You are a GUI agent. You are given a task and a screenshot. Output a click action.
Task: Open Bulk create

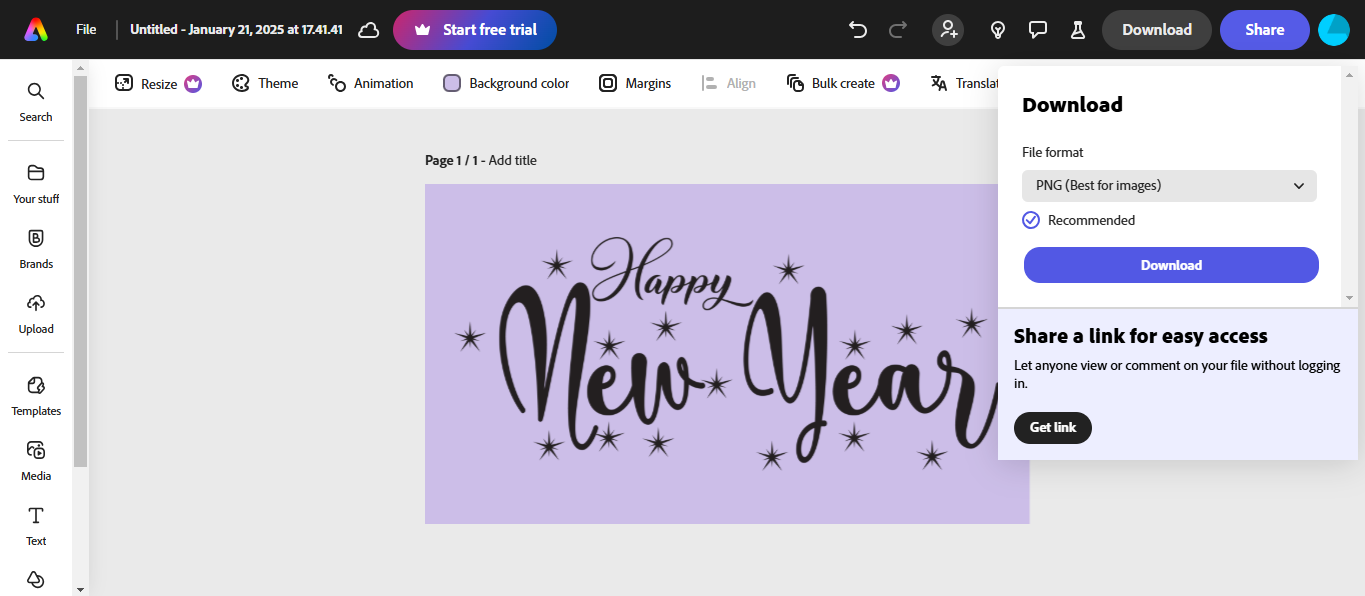(x=843, y=84)
